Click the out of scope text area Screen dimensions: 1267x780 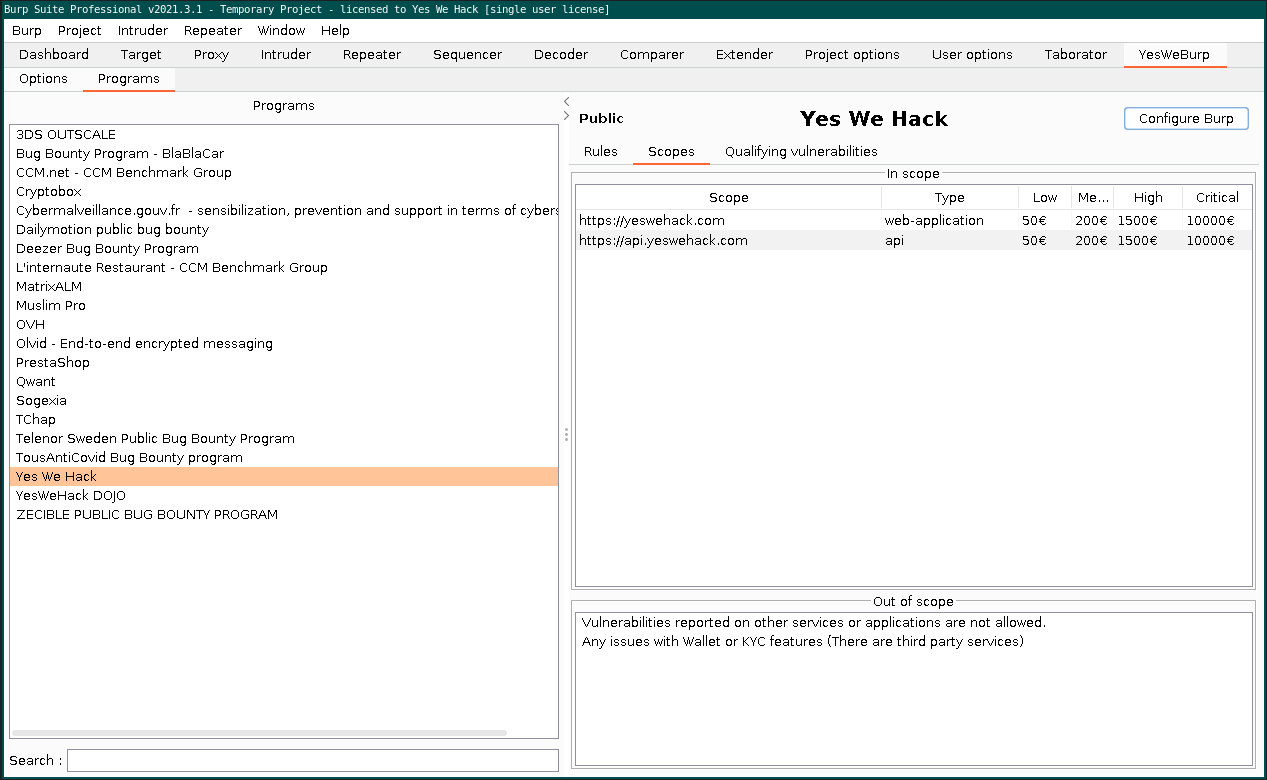[914, 689]
